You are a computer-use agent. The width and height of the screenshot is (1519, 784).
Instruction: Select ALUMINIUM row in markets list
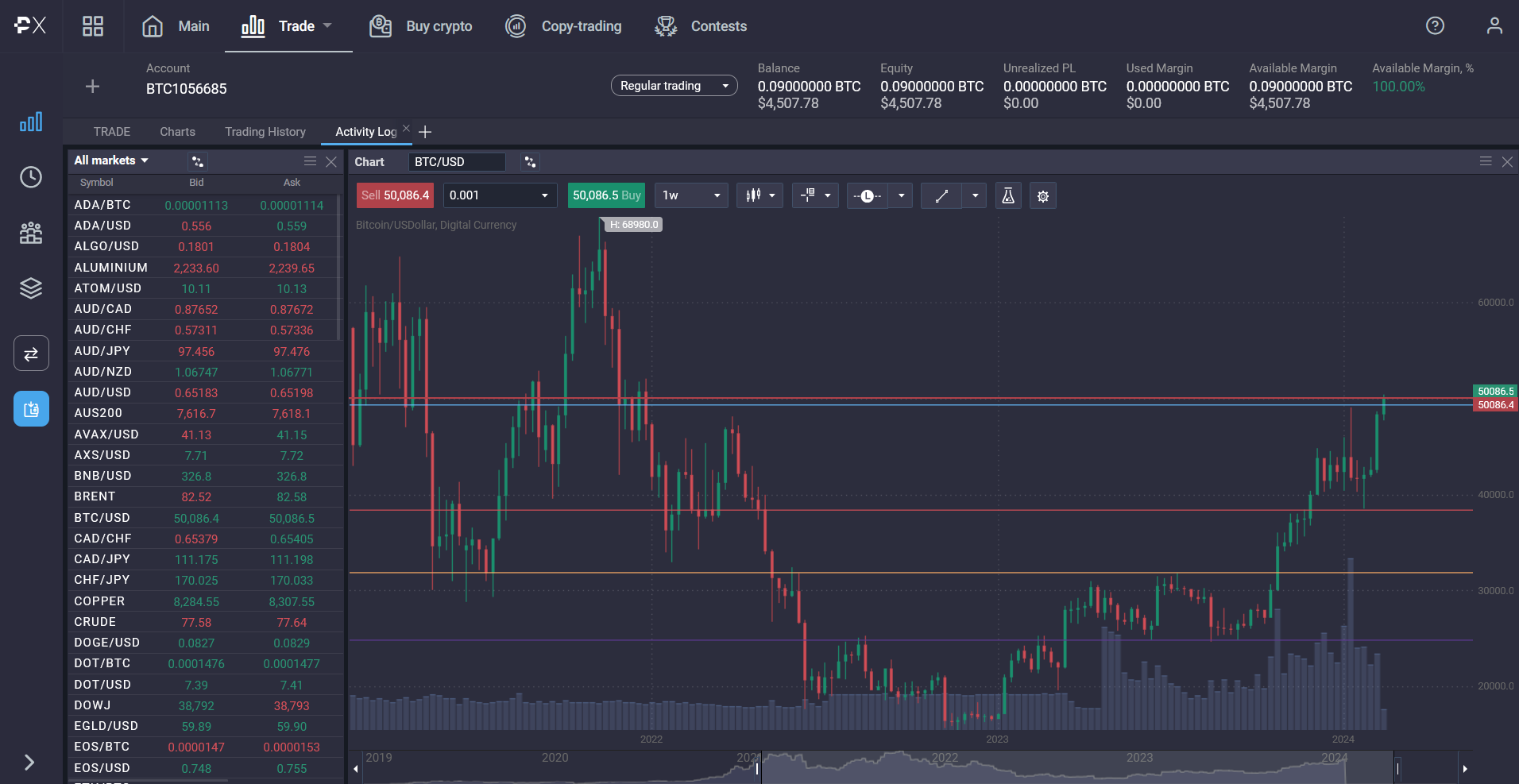(206, 268)
